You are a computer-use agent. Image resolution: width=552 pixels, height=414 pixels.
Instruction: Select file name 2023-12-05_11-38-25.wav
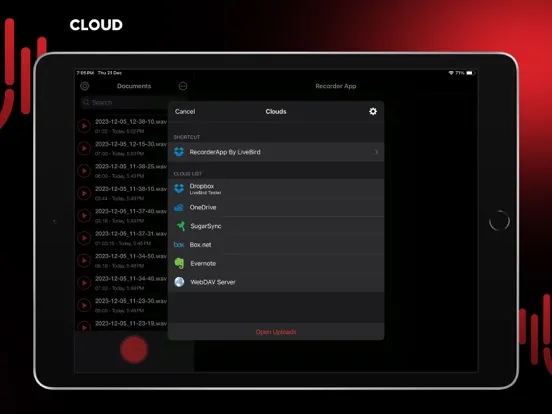131,167
